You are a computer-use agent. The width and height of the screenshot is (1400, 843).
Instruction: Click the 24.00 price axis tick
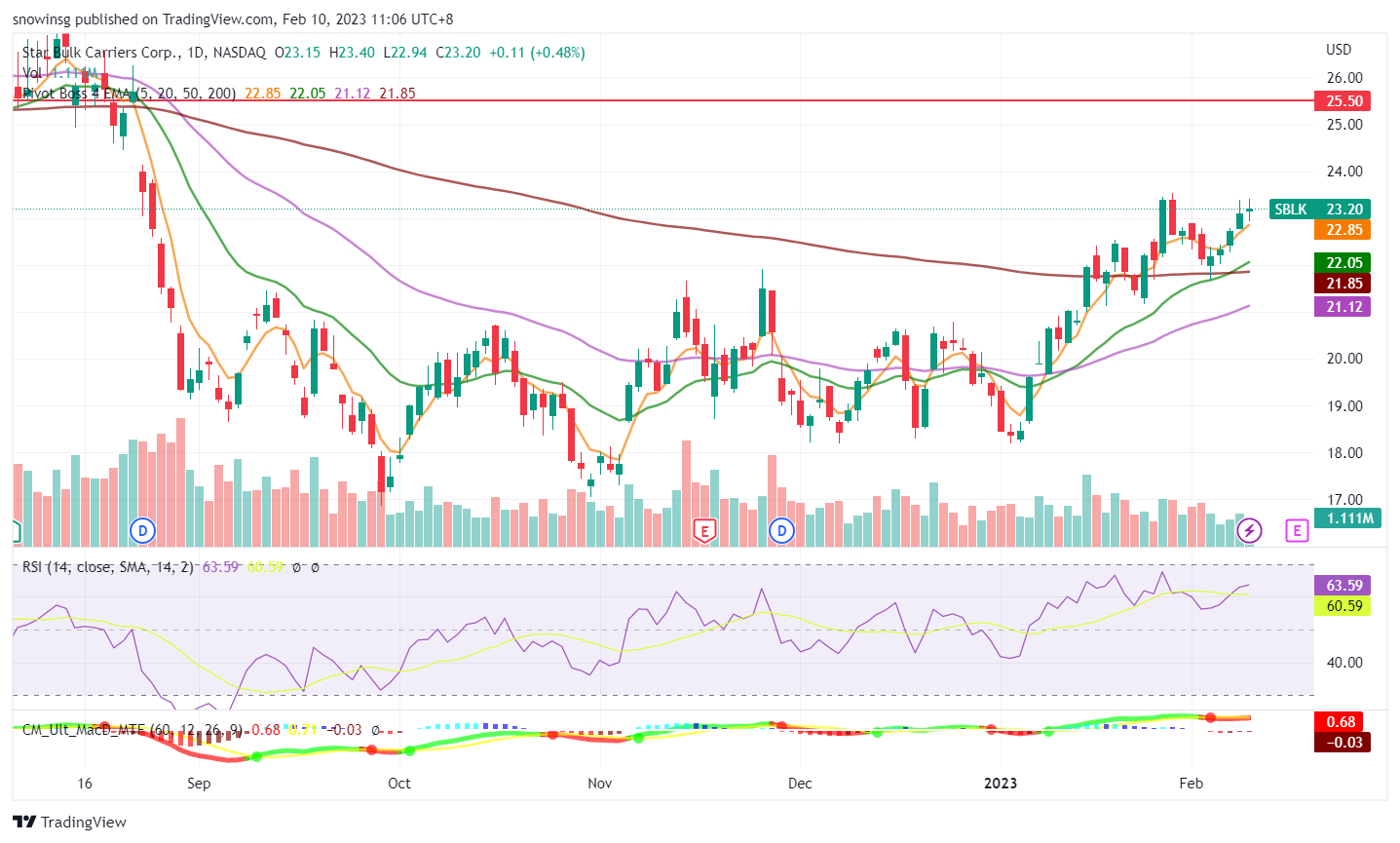point(1344,172)
